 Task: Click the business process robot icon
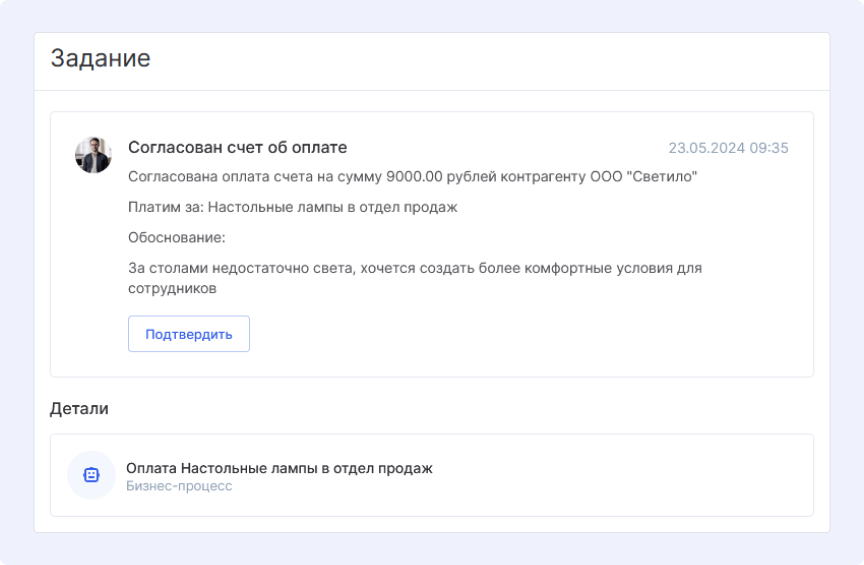[91, 475]
